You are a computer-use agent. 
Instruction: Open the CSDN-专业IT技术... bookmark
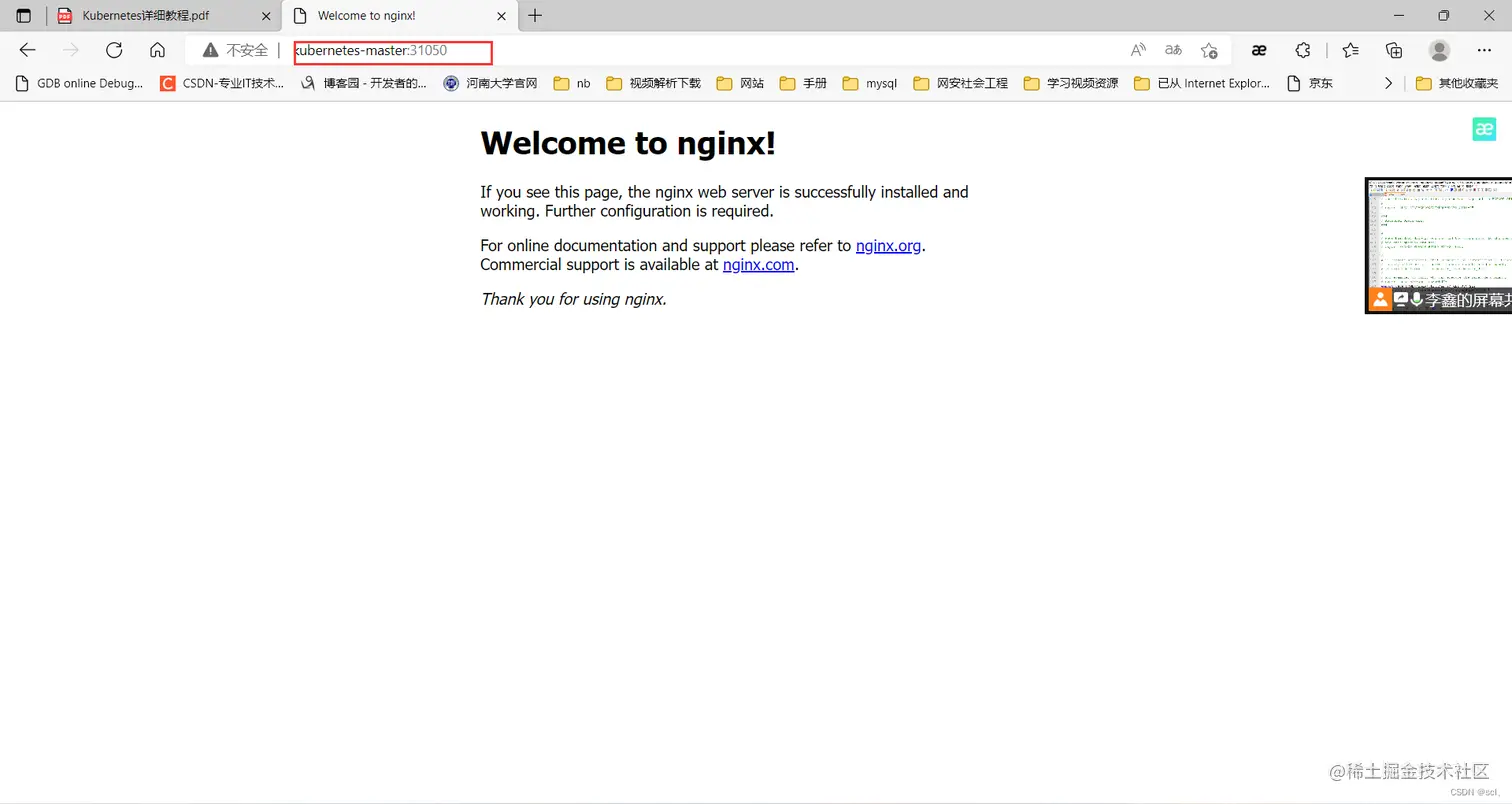[x=222, y=83]
